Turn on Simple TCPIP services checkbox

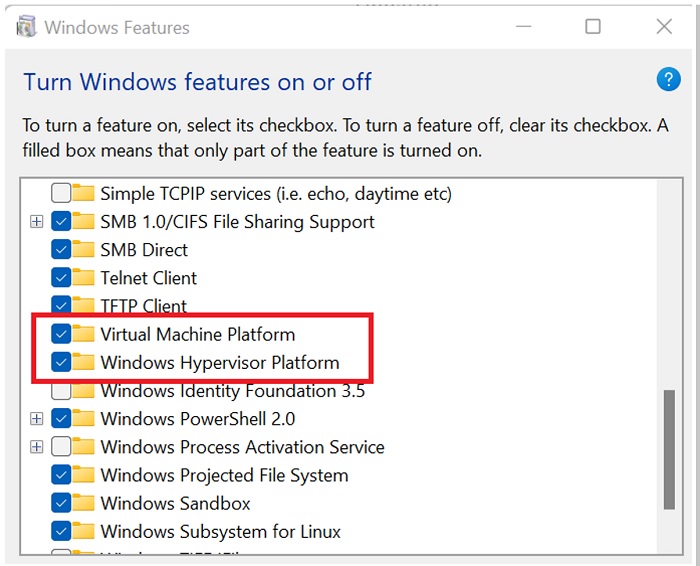(x=61, y=193)
